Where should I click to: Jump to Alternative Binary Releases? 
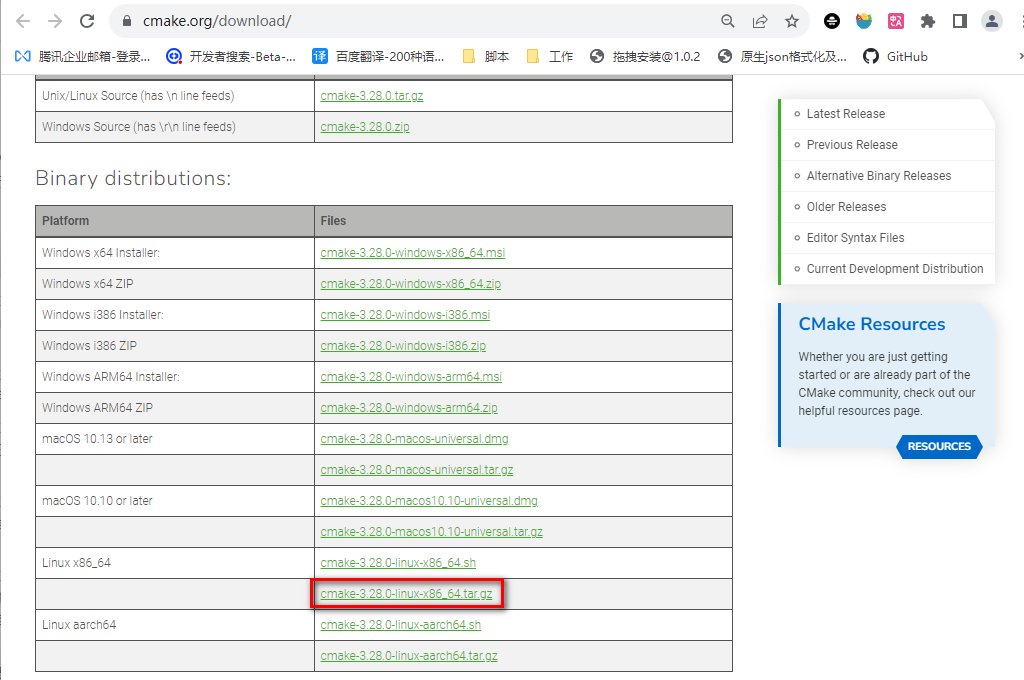(878, 176)
